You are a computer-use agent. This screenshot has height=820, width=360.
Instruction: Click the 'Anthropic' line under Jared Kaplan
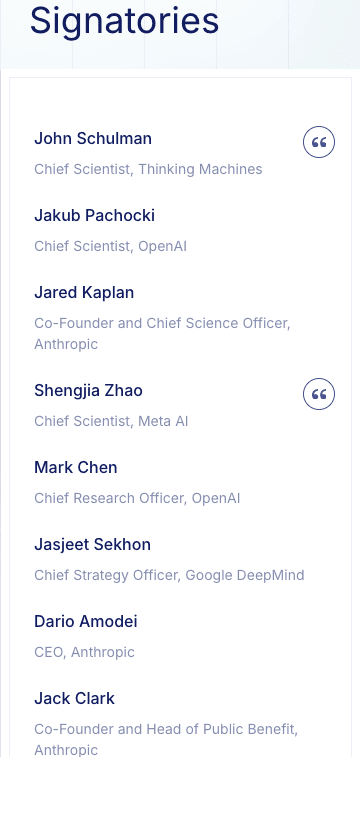66,345
